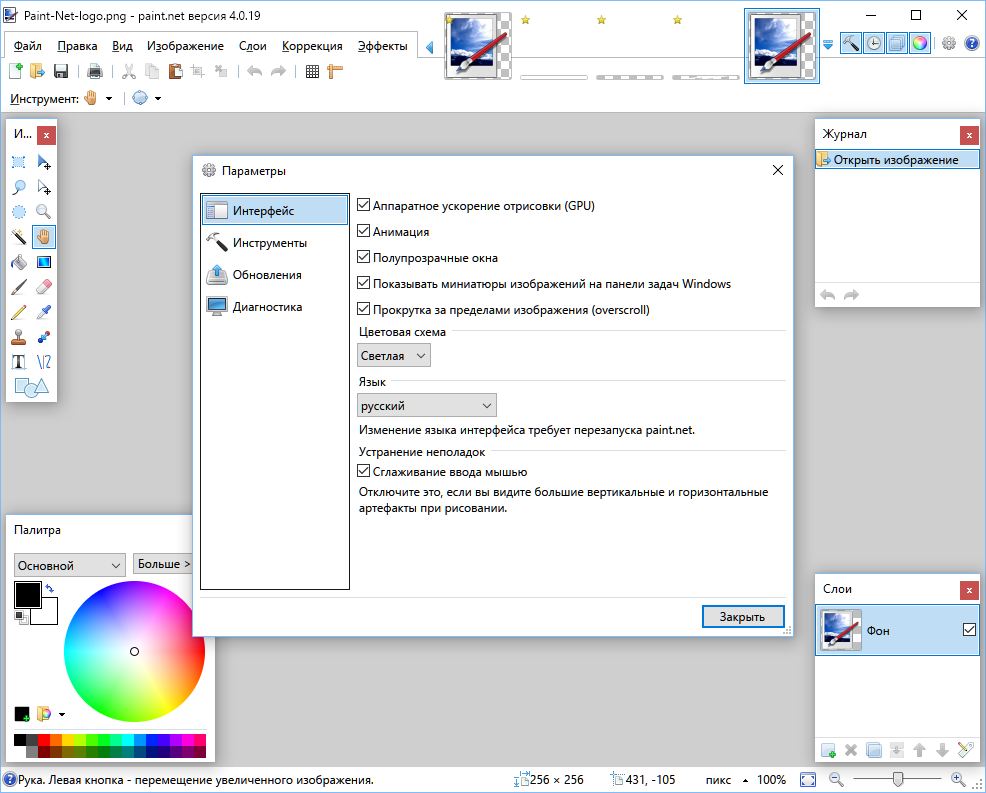The width and height of the screenshot is (986, 793).
Task: Open the Эффекты menu
Action: click(382, 46)
